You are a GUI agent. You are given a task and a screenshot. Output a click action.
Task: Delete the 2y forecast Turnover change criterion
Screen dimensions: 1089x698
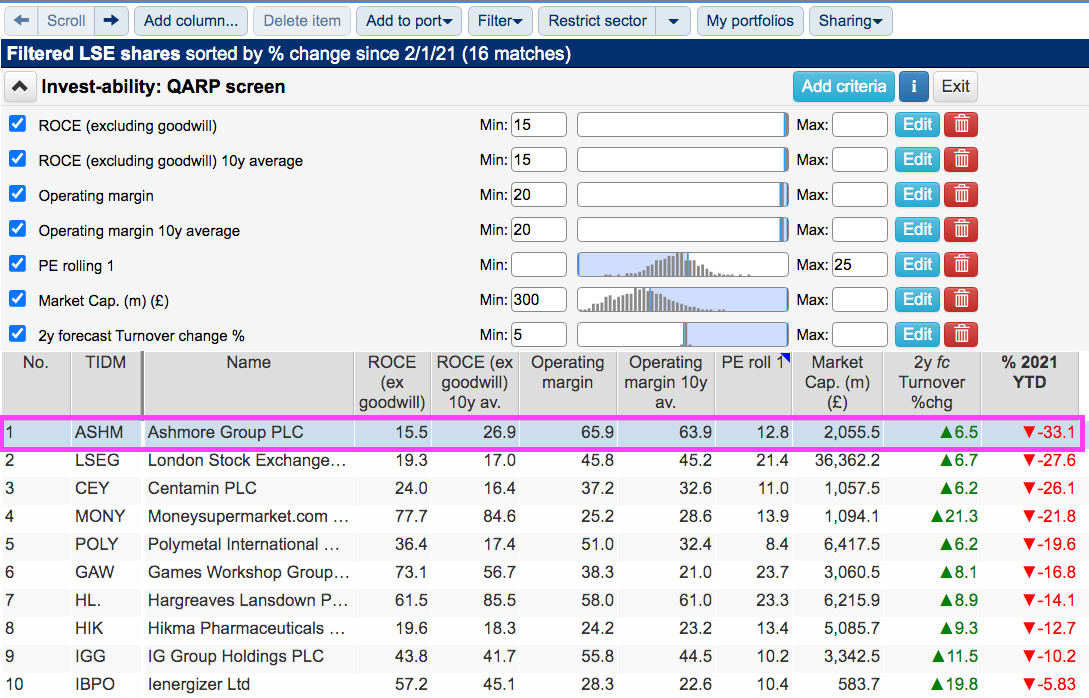pyautogui.click(x=961, y=335)
